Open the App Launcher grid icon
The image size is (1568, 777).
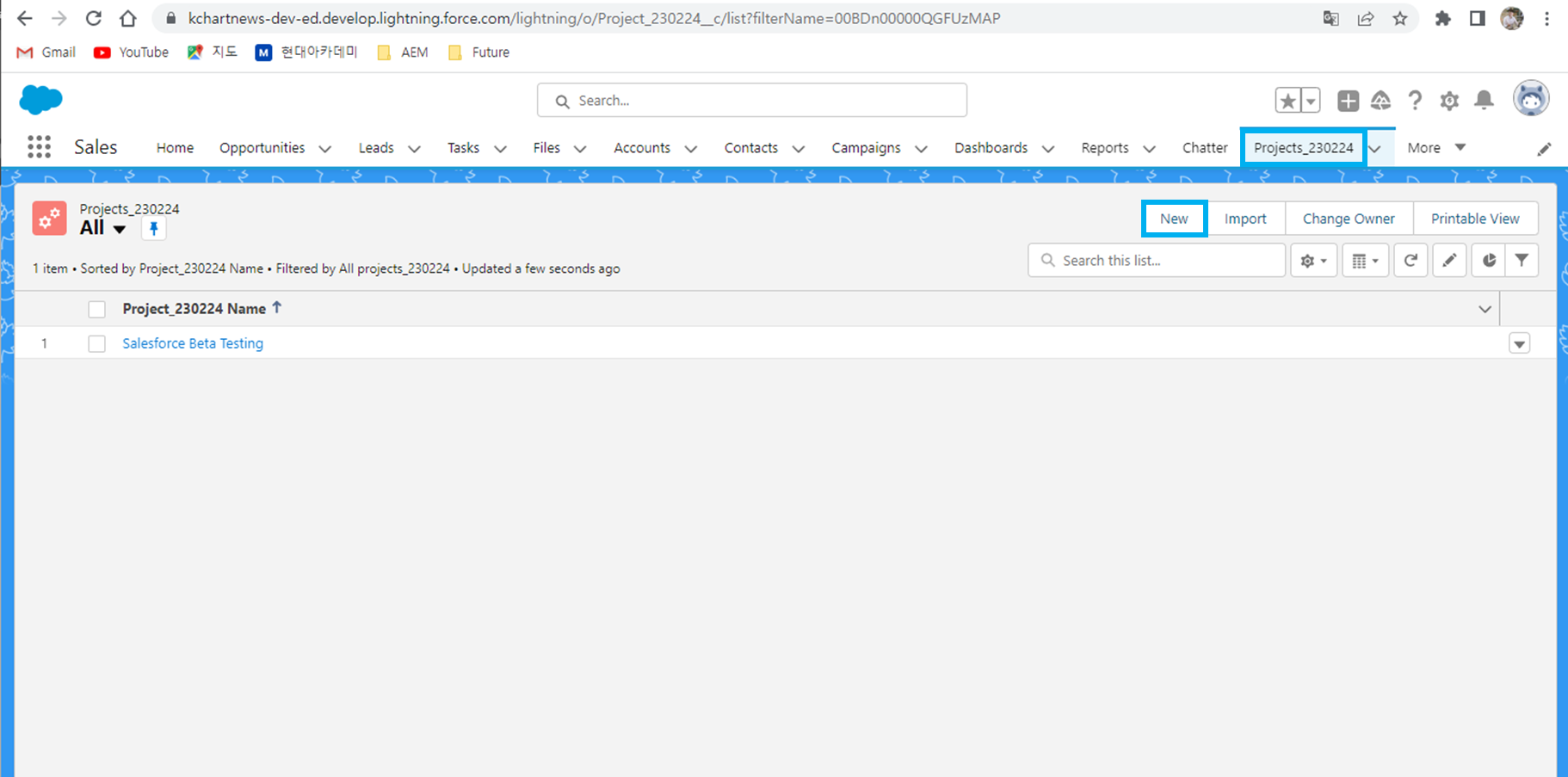39,147
